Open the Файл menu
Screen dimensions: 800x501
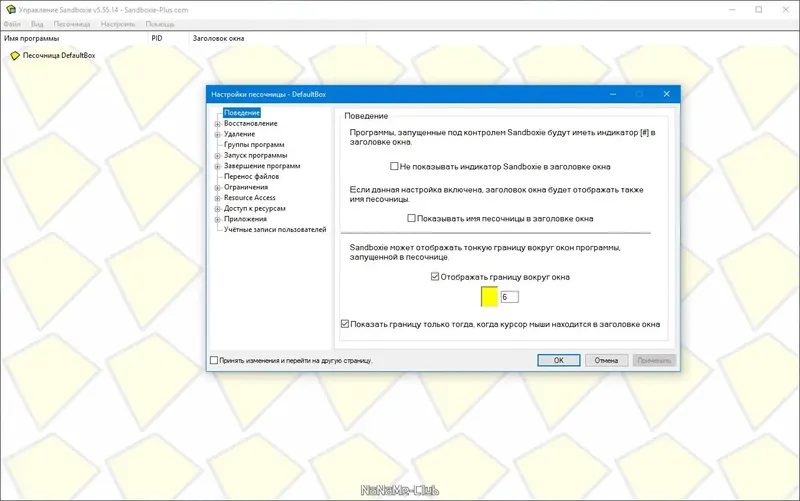click(x=12, y=24)
